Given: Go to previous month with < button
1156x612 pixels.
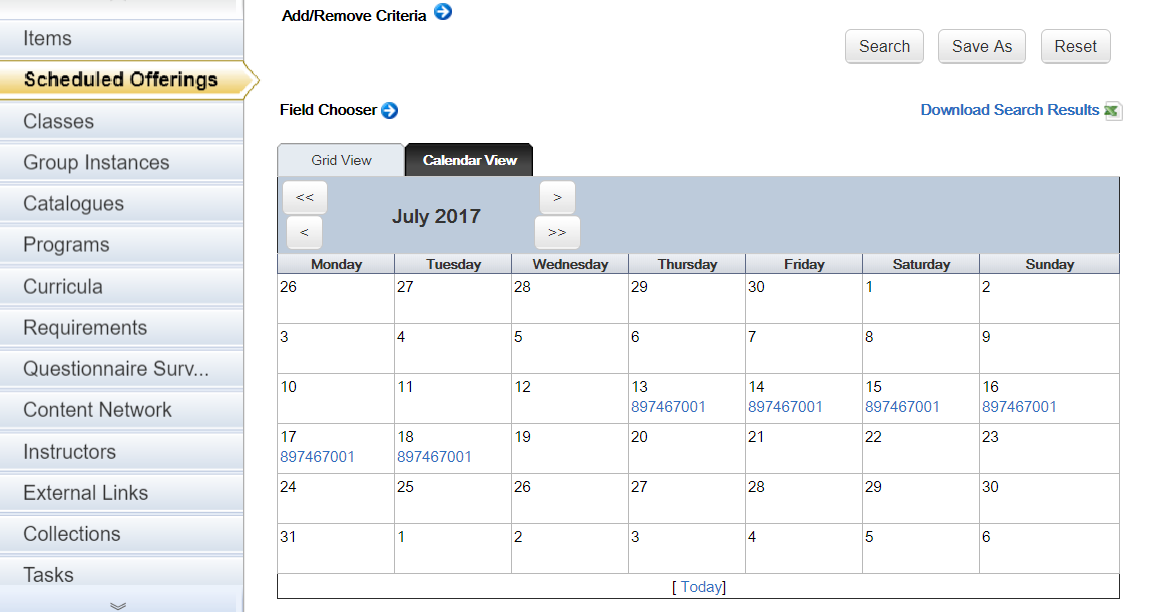Looking at the screenshot, I should [304, 232].
